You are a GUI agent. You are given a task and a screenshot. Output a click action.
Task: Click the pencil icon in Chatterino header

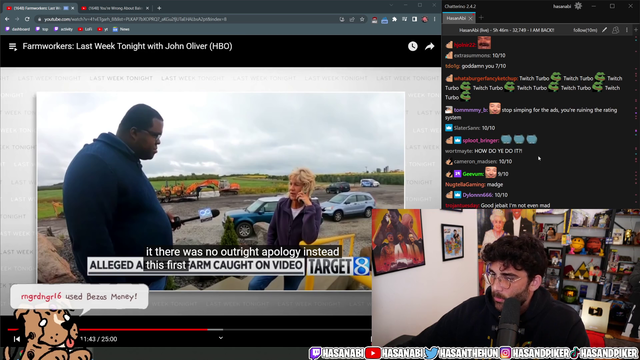point(604,30)
